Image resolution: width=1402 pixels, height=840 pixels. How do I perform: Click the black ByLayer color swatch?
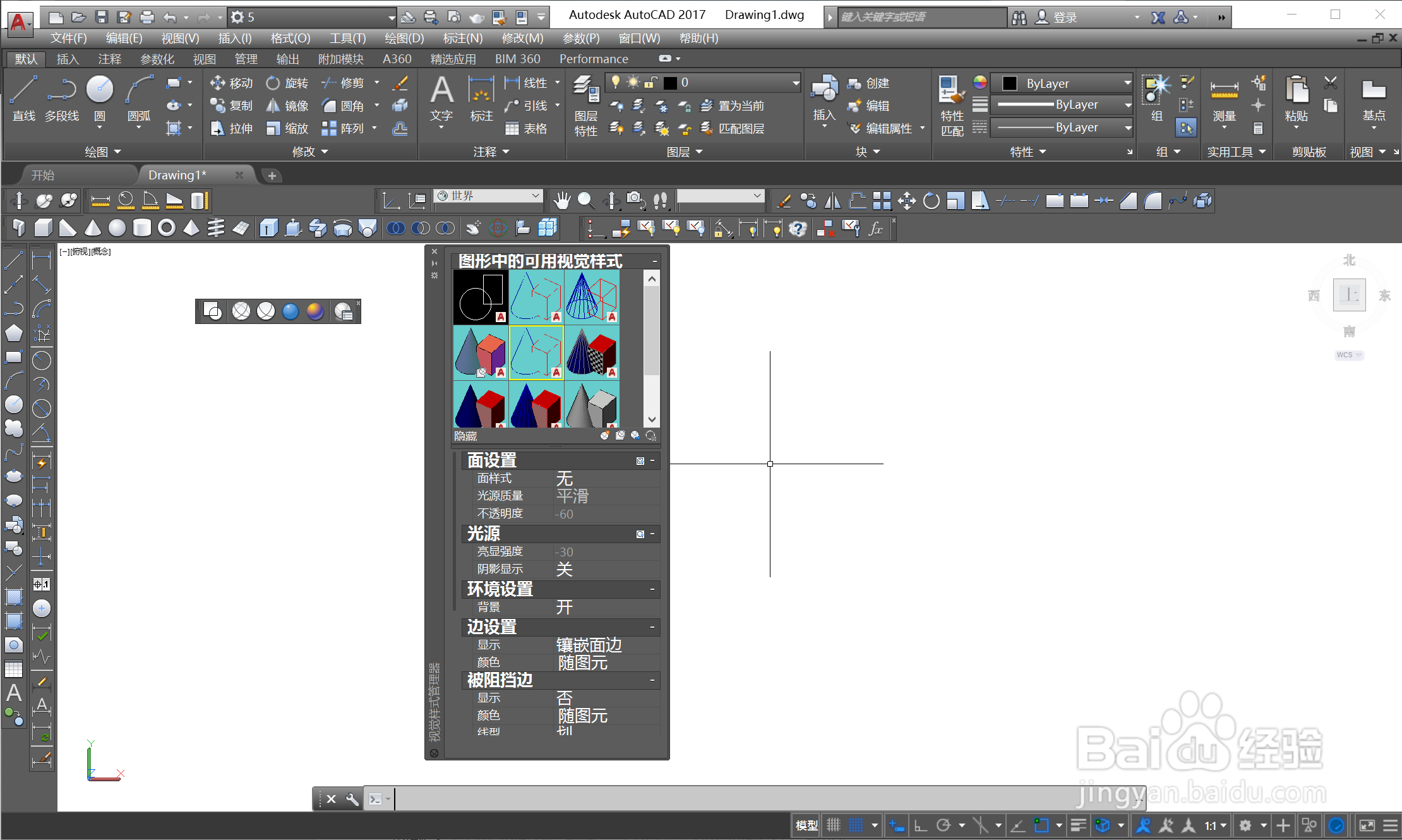1010,83
